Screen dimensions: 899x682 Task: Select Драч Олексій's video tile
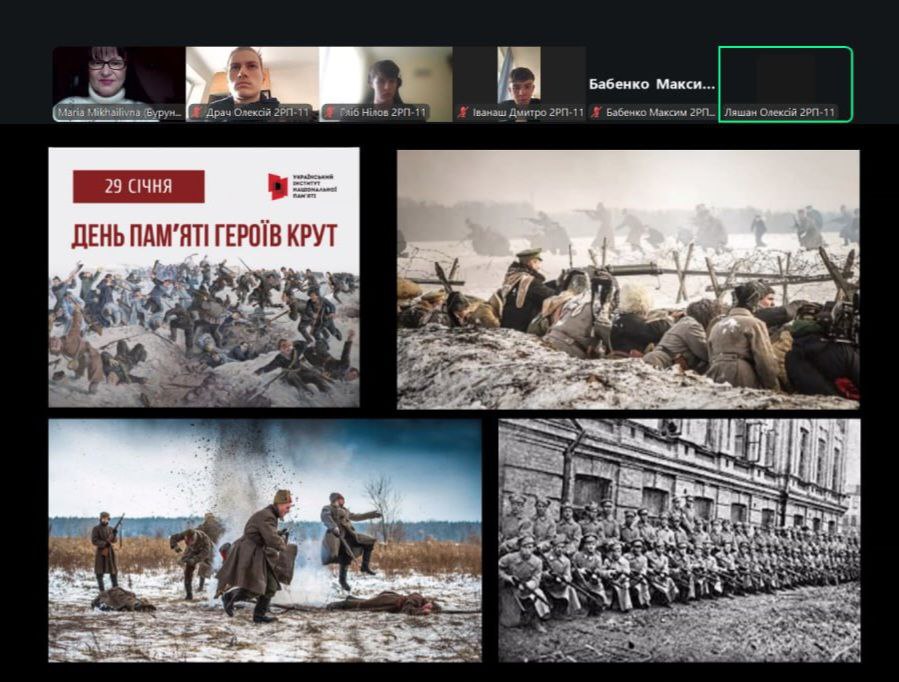[x=251, y=76]
